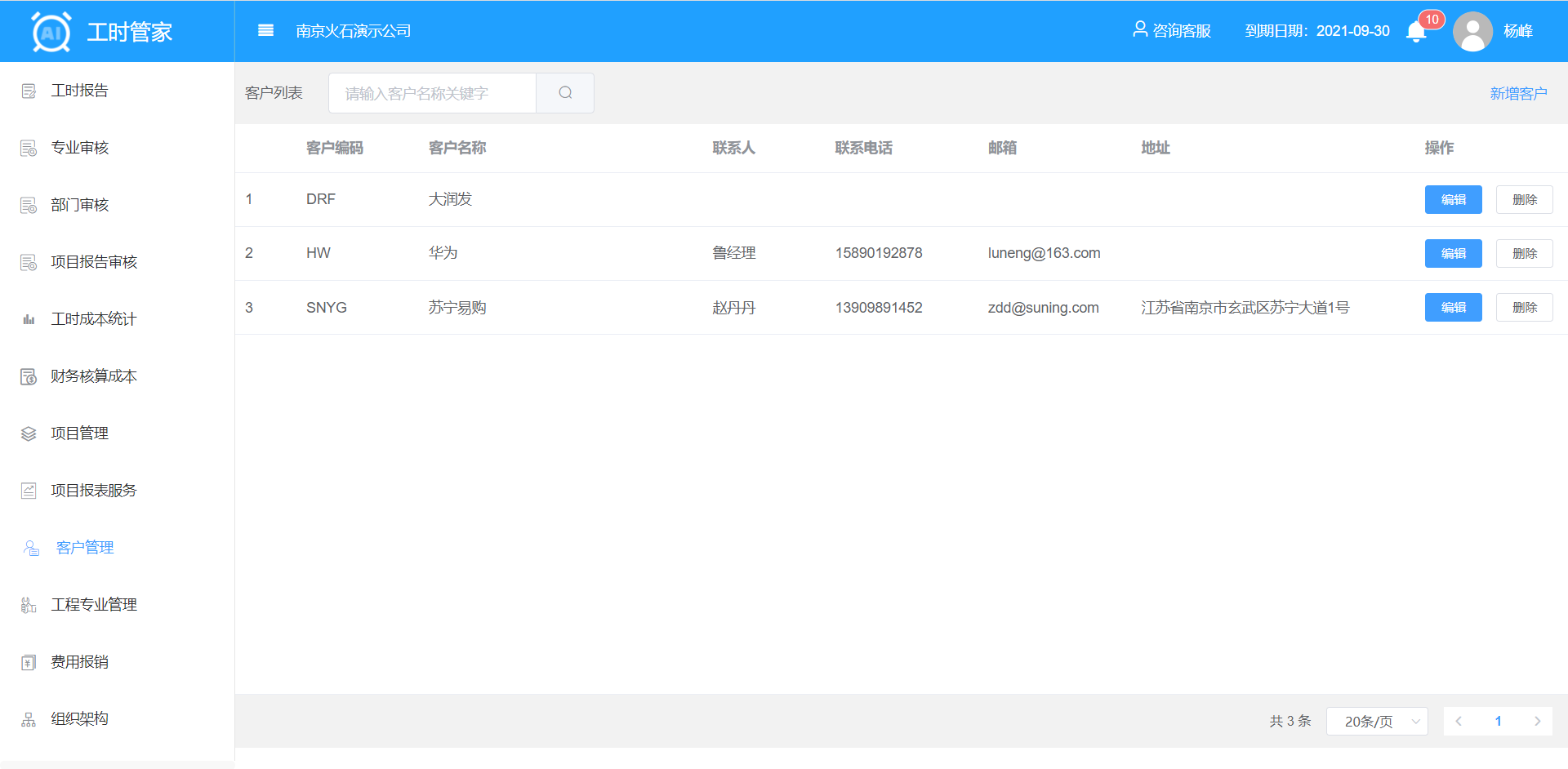Click the 咨询客服 person icon
Screen dimensions: 1568x769
tap(1140, 30)
